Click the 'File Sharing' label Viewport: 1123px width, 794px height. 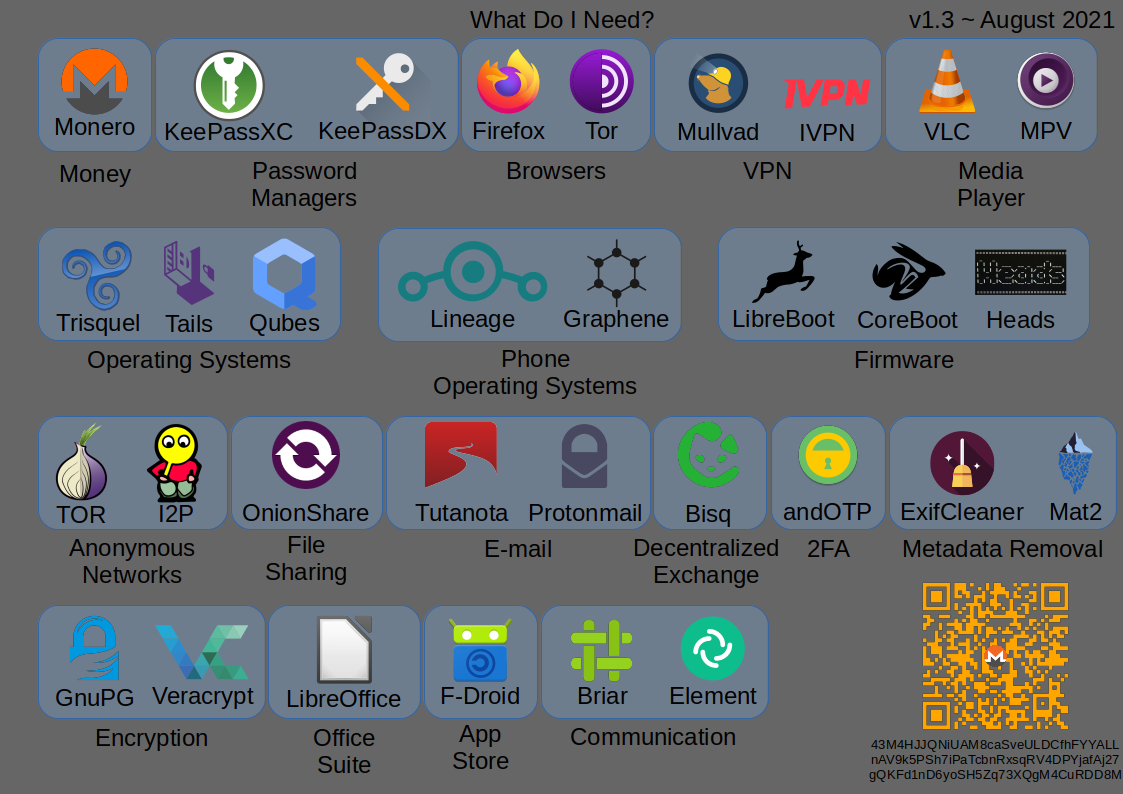pyautogui.click(x=307, y=558)
